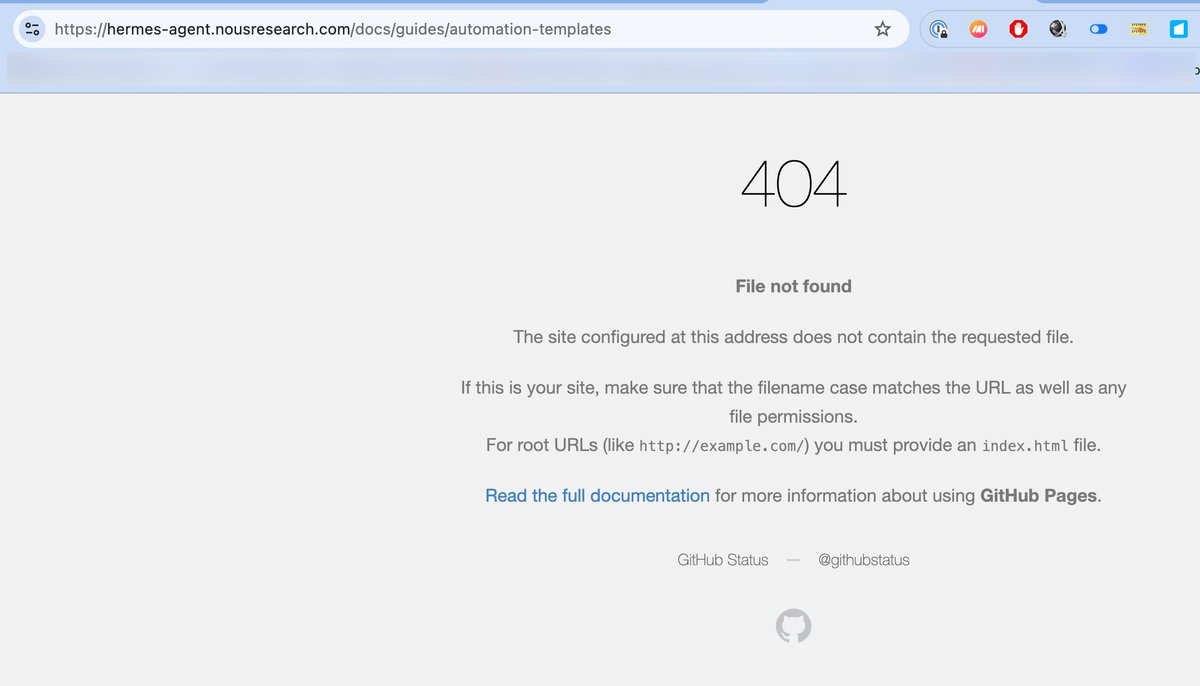Click the sentence about site not containing file
The image size is (1200, 686).
[794, 337]
